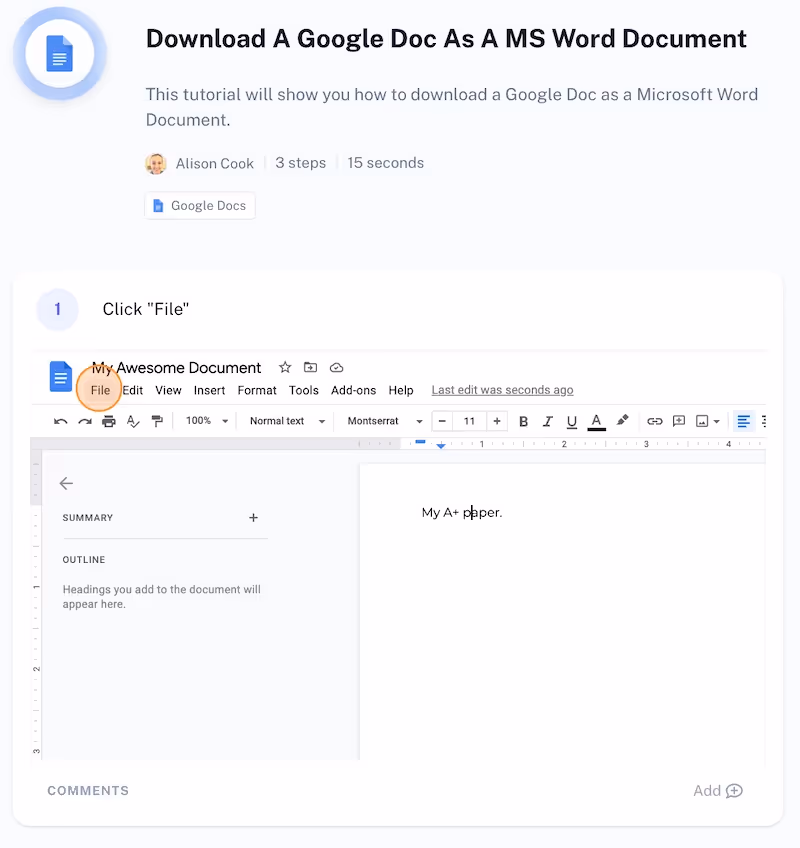Click the paint format roller icon
800x848 pixels.
click(157, 421)
